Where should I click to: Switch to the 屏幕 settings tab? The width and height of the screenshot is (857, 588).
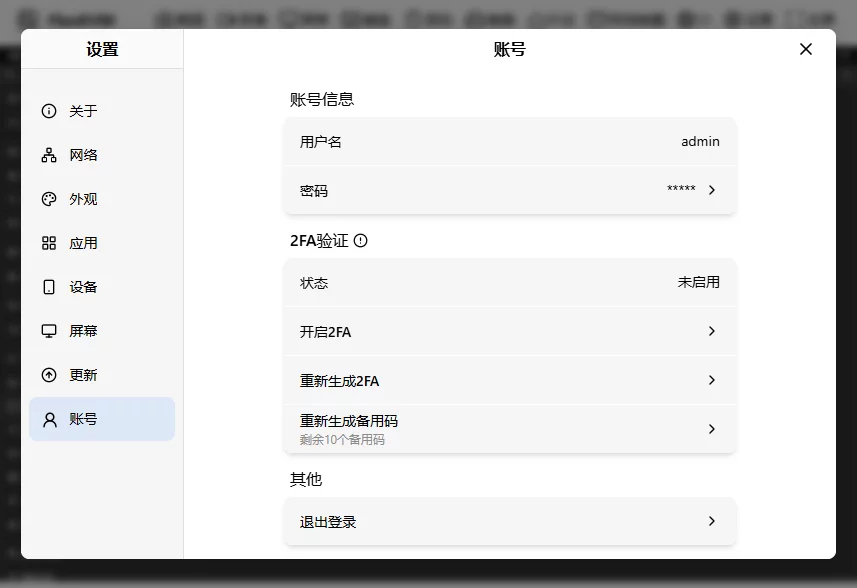tap(102, 331)
